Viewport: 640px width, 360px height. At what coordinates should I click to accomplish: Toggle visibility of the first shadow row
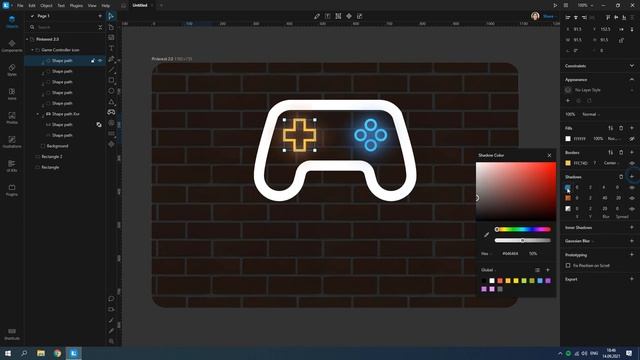tap(632, 187)
